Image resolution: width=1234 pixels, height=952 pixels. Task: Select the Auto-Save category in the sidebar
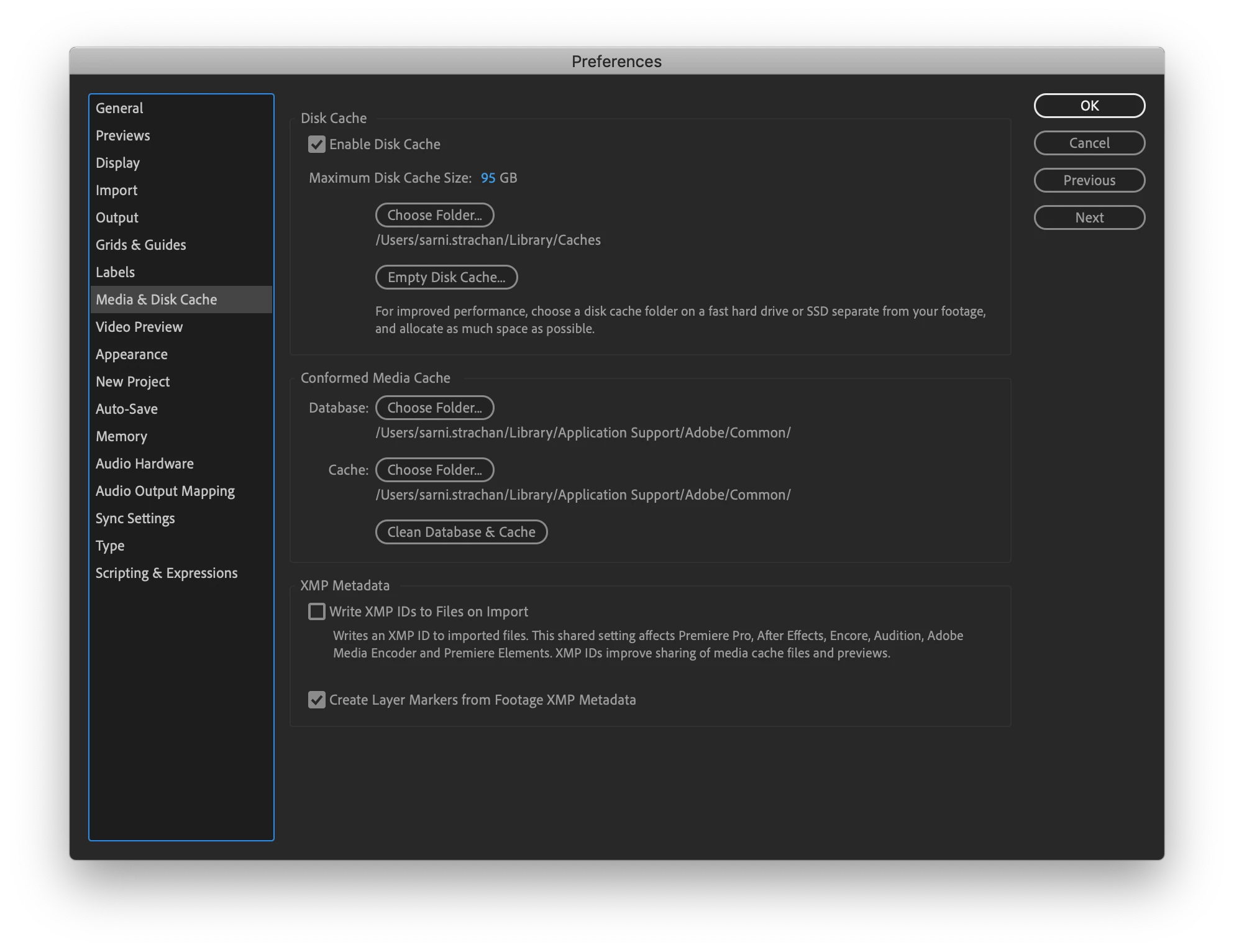pyautogui.click(x=127, y=409)
